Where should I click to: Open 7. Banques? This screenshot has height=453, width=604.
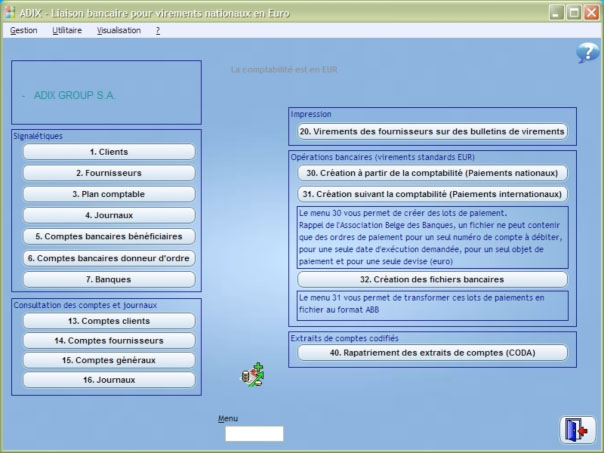point(109,279)
